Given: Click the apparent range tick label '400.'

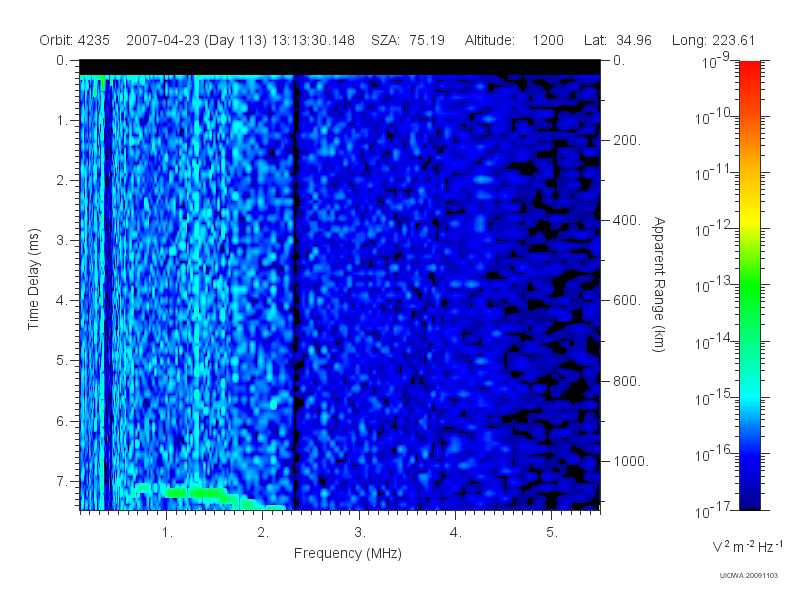Looking at the screenshot, I should pyautogui.click(x=627, y=220).
